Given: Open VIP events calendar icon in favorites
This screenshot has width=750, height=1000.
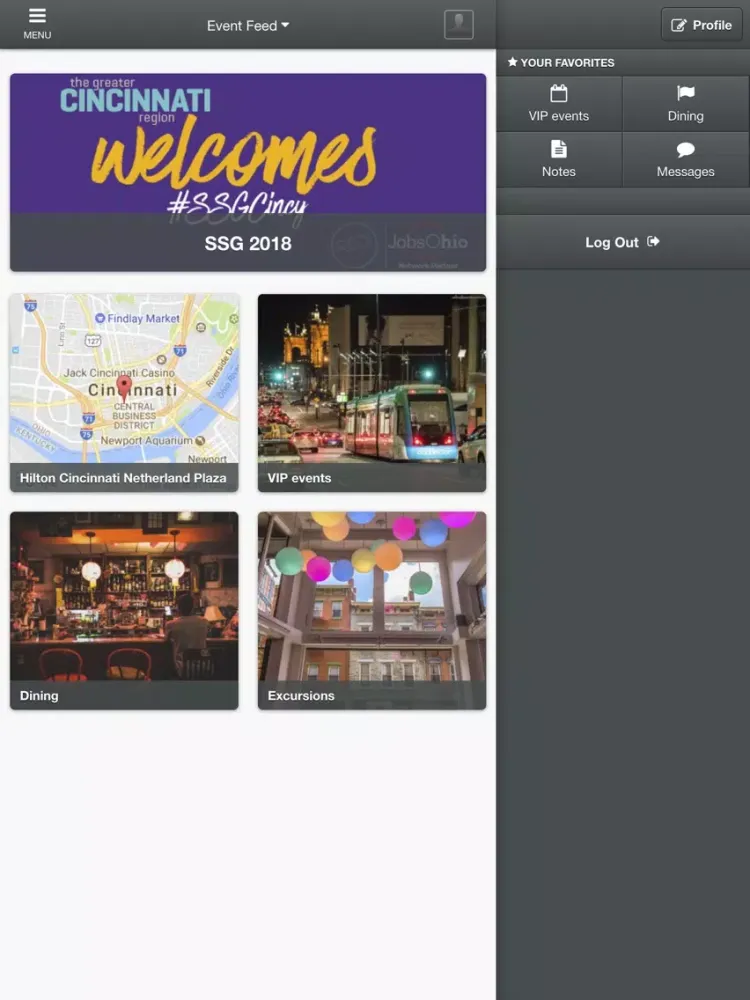Looking at the screenshot, I should pos(559,103).
